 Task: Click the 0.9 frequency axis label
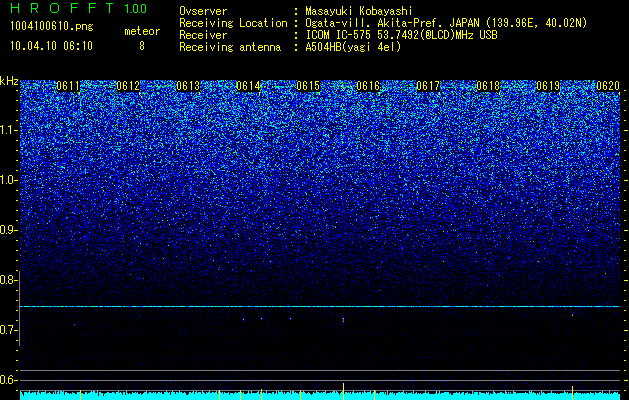pos(9,230)
